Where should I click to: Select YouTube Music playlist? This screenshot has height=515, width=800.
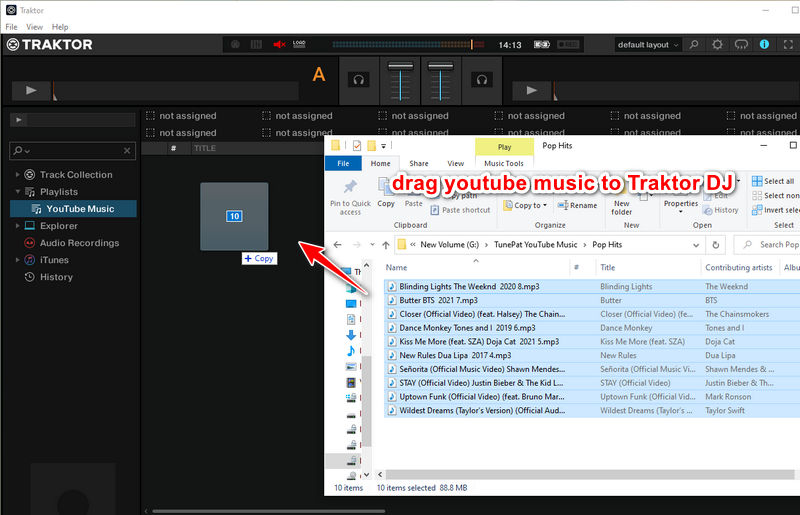tap(73, 209)
